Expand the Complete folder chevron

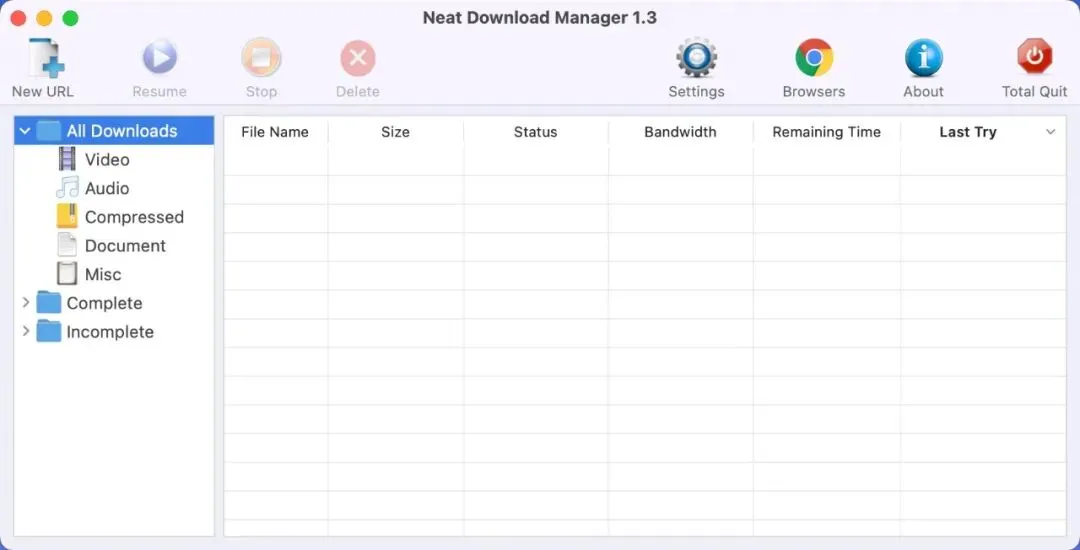[x=25, y=302]
